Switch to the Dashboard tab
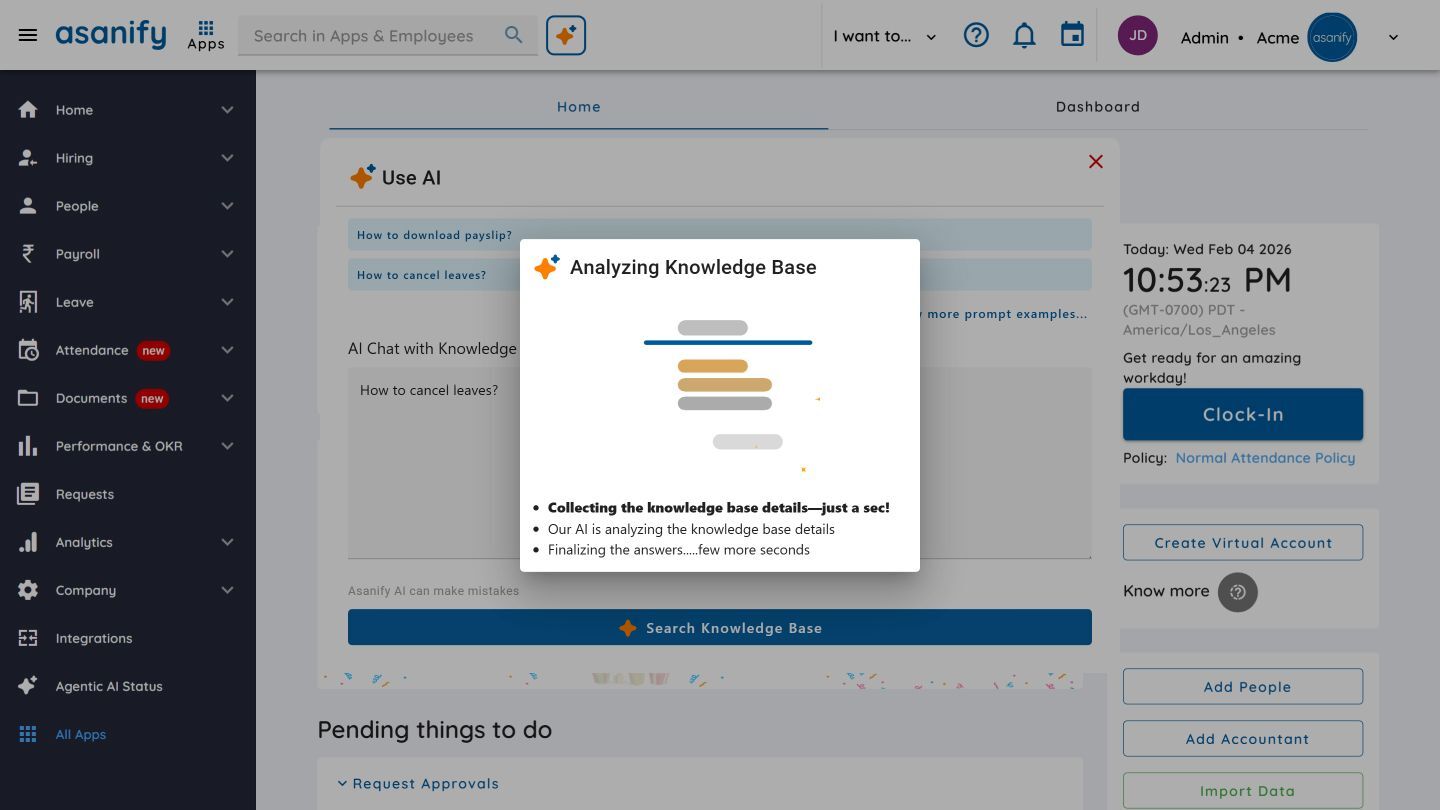1440x810 pixels. point(1097,107)
